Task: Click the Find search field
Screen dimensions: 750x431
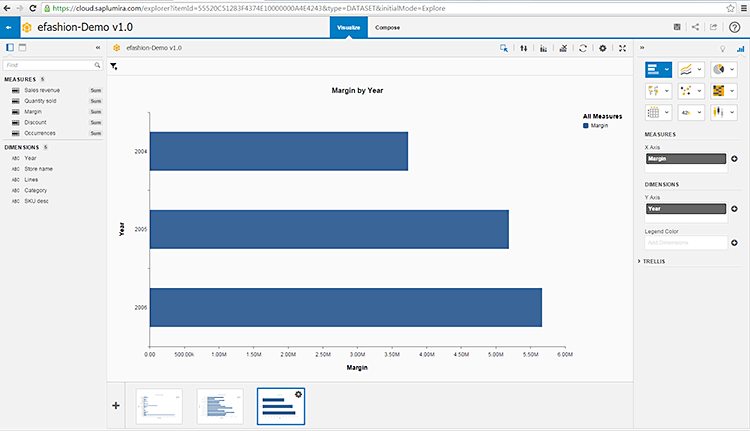Action: click(50, 65)
